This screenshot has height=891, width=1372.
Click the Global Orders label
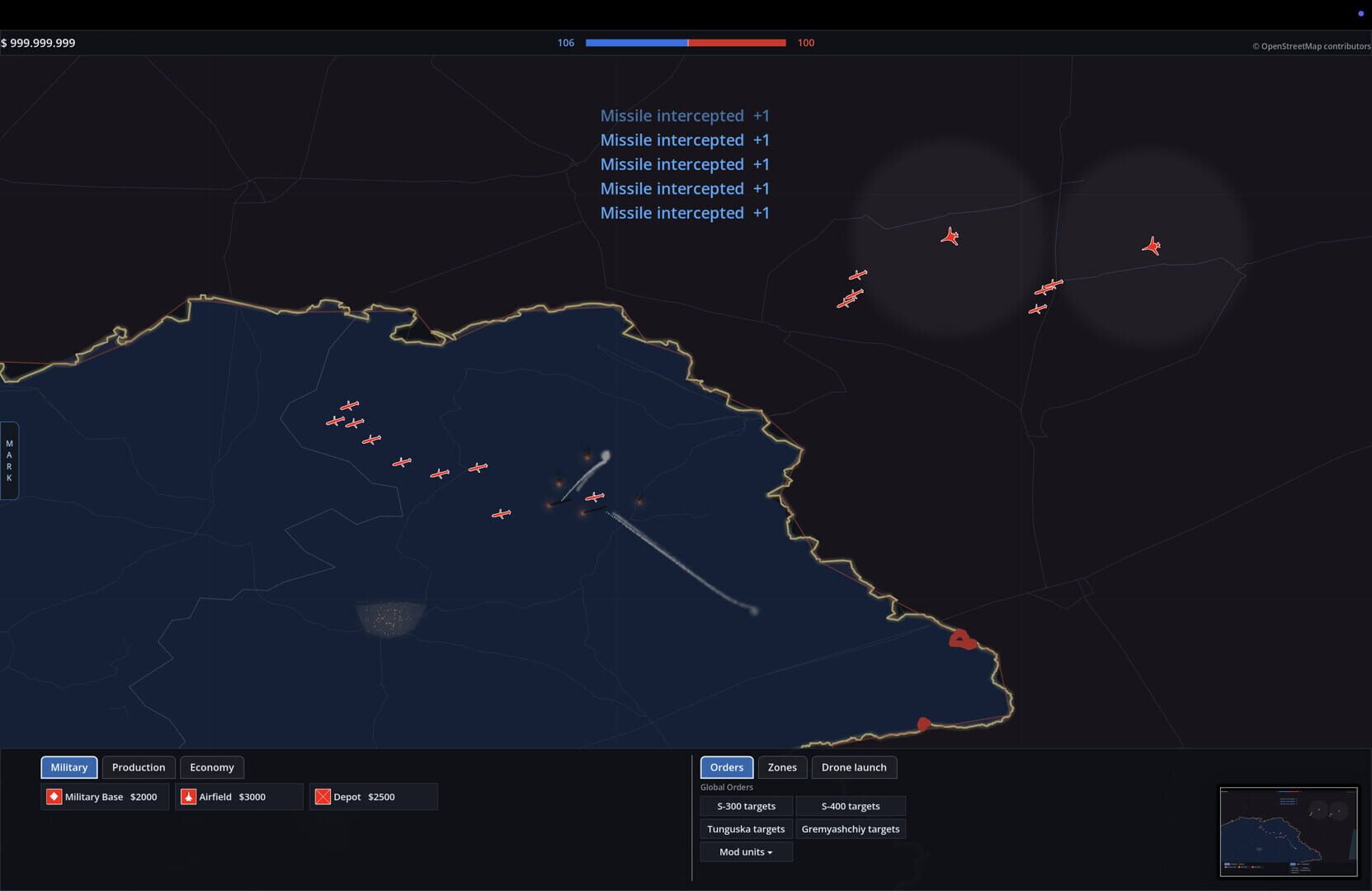pos(727,787)
